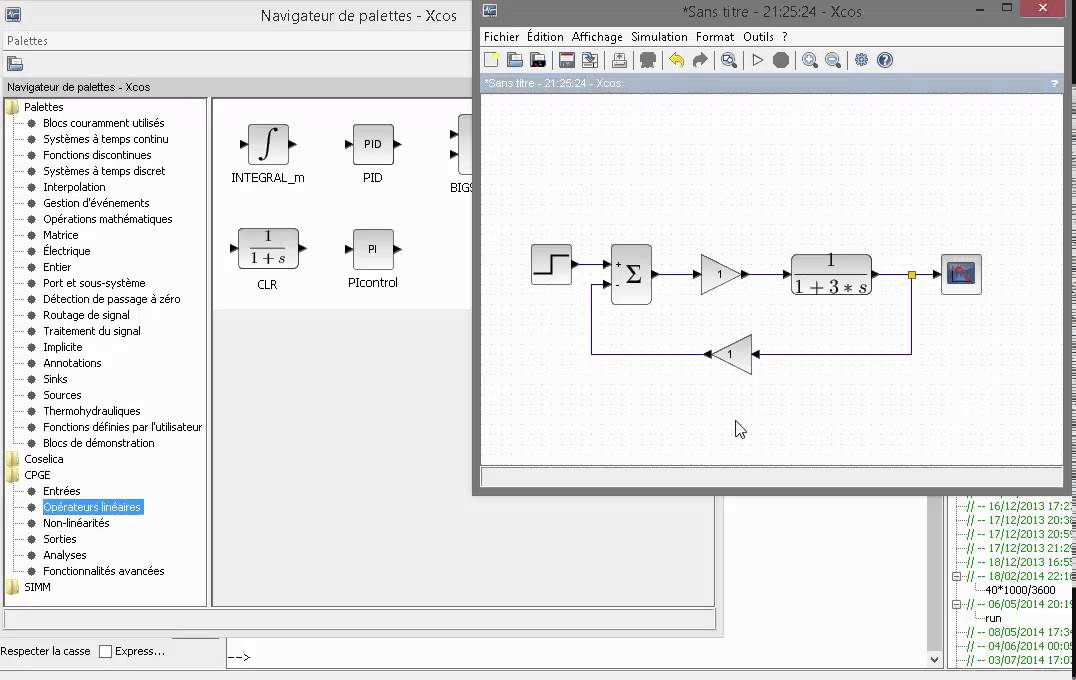1076x680 pixels.
Task: Click the Delete selection toolbar icon
Action: [647, 60]
